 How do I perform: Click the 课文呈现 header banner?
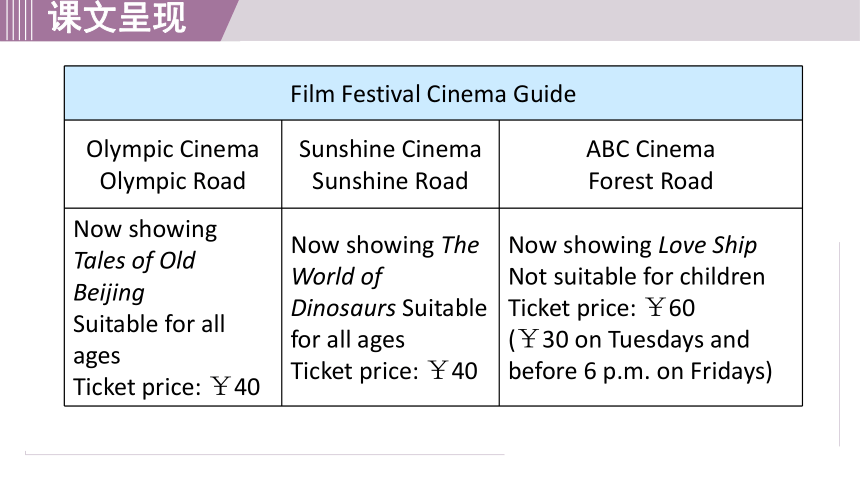click(x=118, y=18)
